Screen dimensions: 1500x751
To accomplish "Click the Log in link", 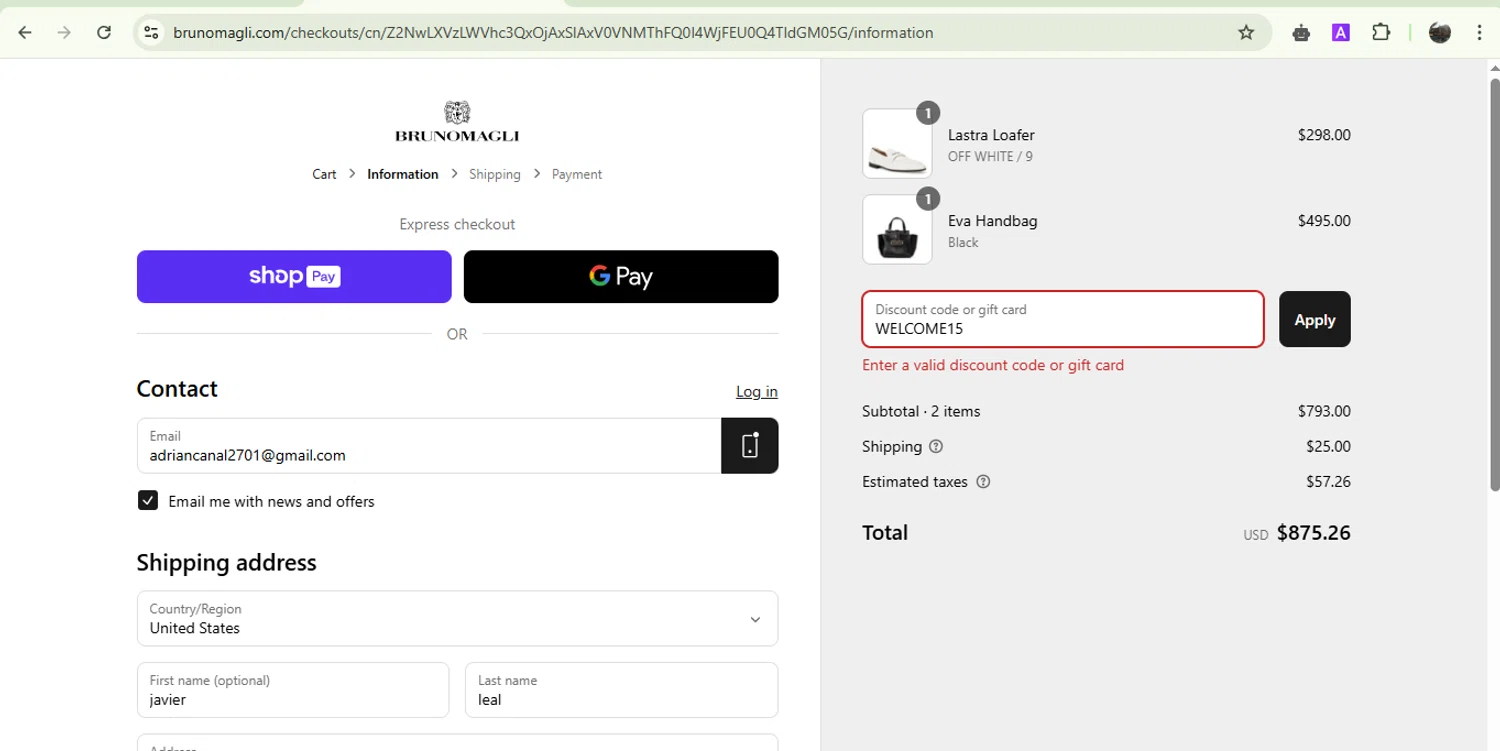I will [x=757, y=391].
